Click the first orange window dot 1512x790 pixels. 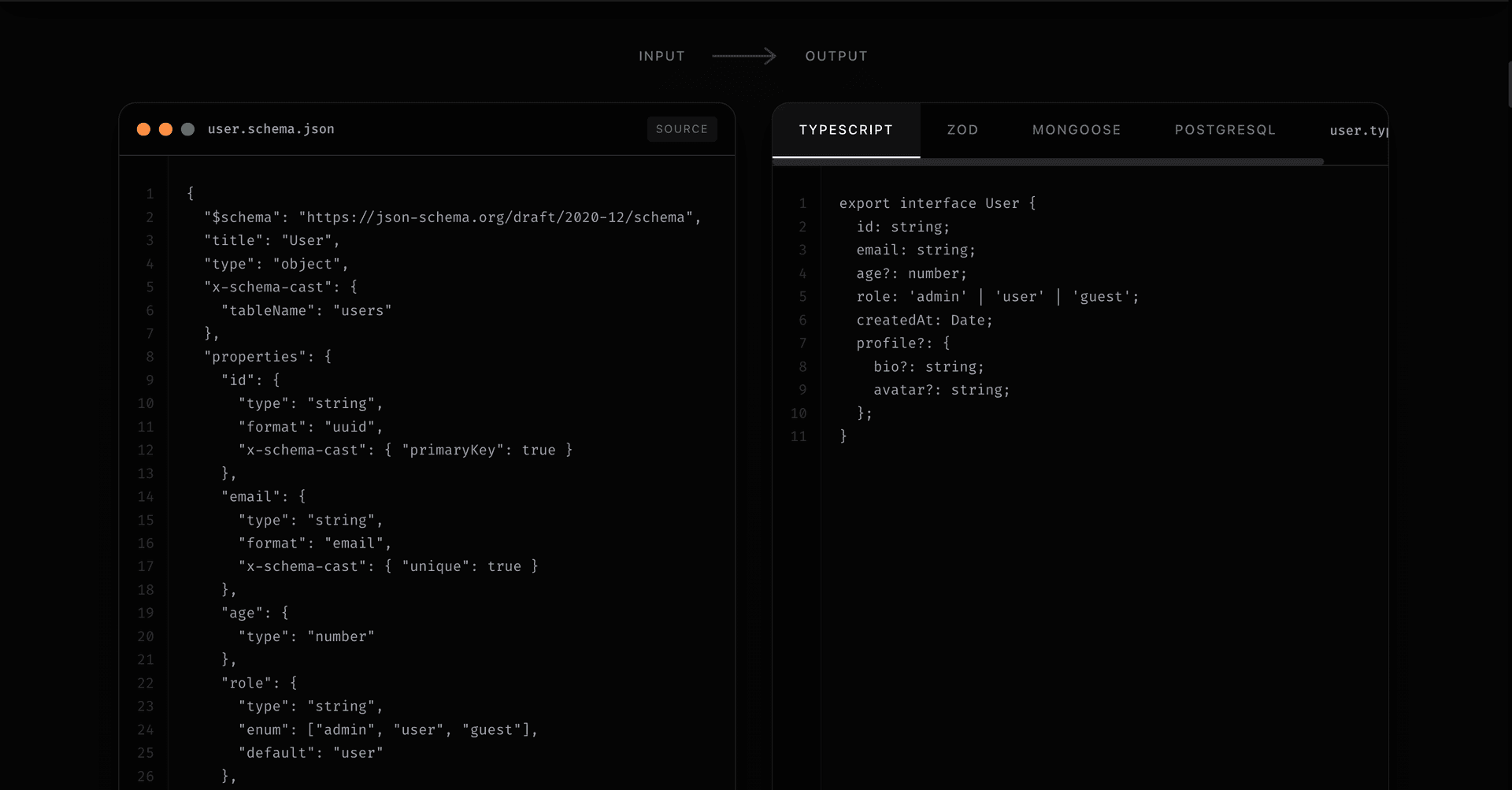pyautogui.click(x=143, y=129)
